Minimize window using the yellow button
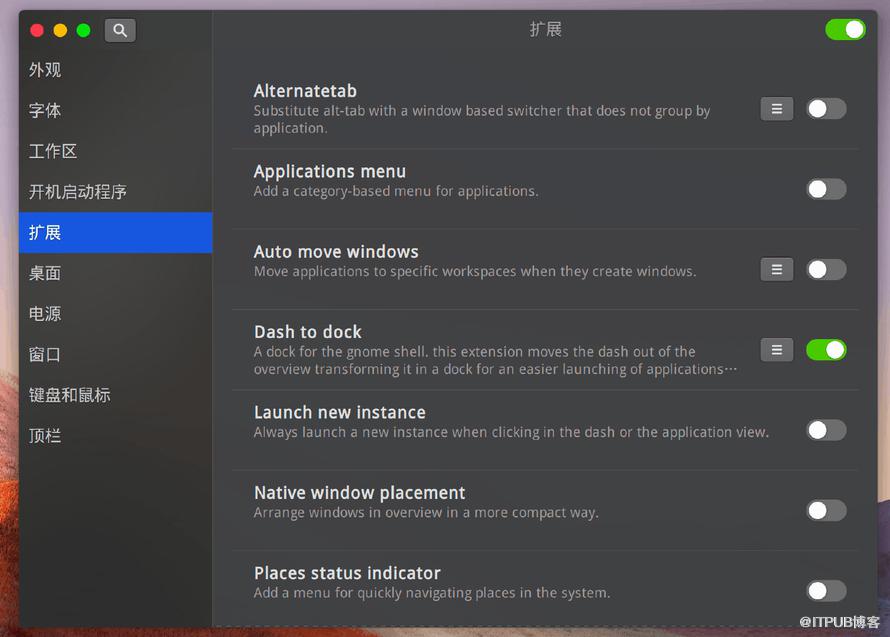 coord(60,30)
